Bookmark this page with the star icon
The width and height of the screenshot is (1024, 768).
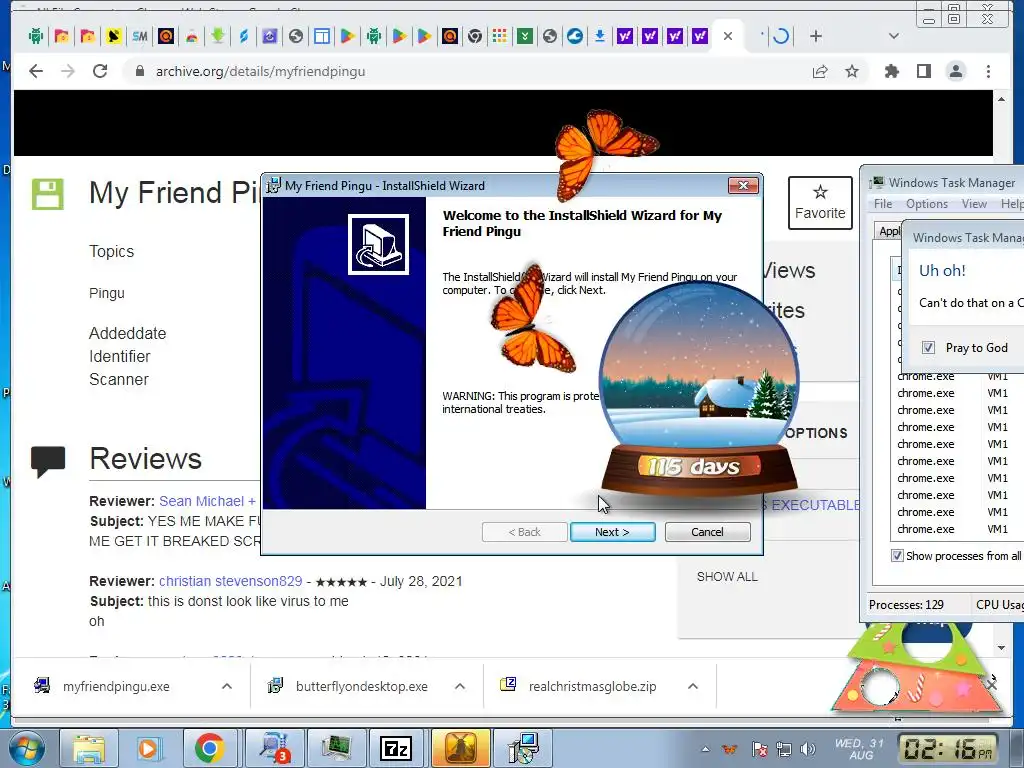pyautogui.click(x=852, y=71)
